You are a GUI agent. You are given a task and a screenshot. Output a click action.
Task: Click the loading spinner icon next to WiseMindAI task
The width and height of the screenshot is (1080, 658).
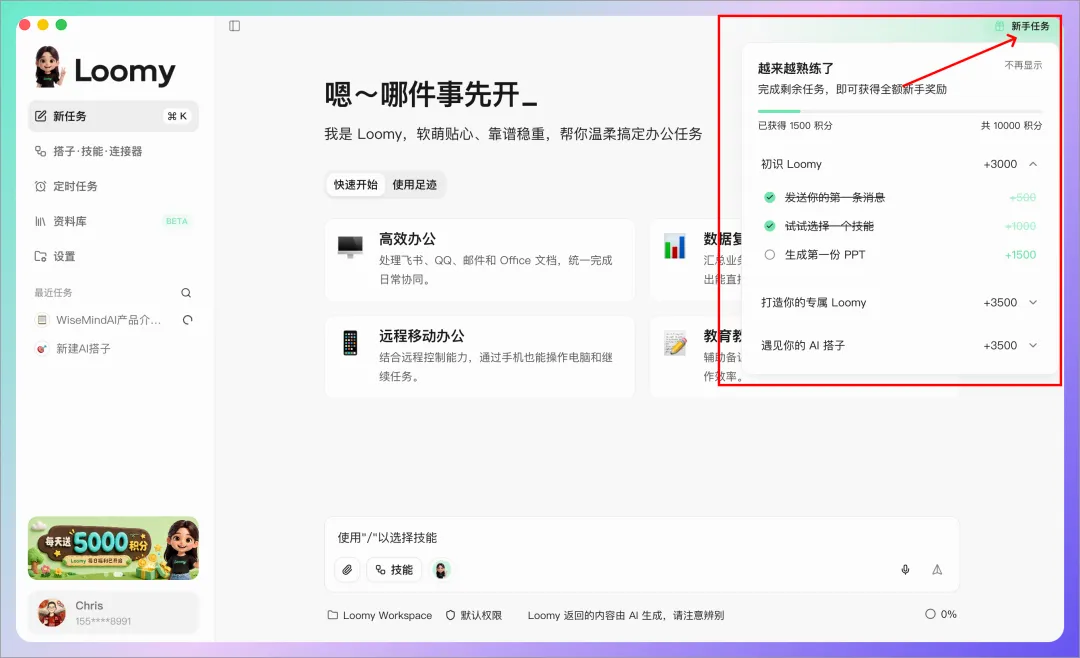coord(187,320)
